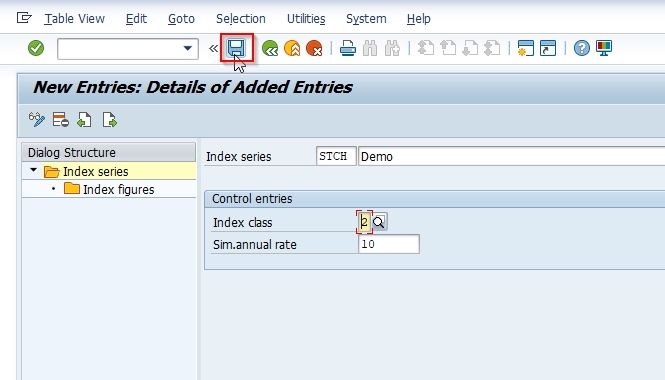Open the Goto menu
The image size is (665, 380).
[181, 19]
